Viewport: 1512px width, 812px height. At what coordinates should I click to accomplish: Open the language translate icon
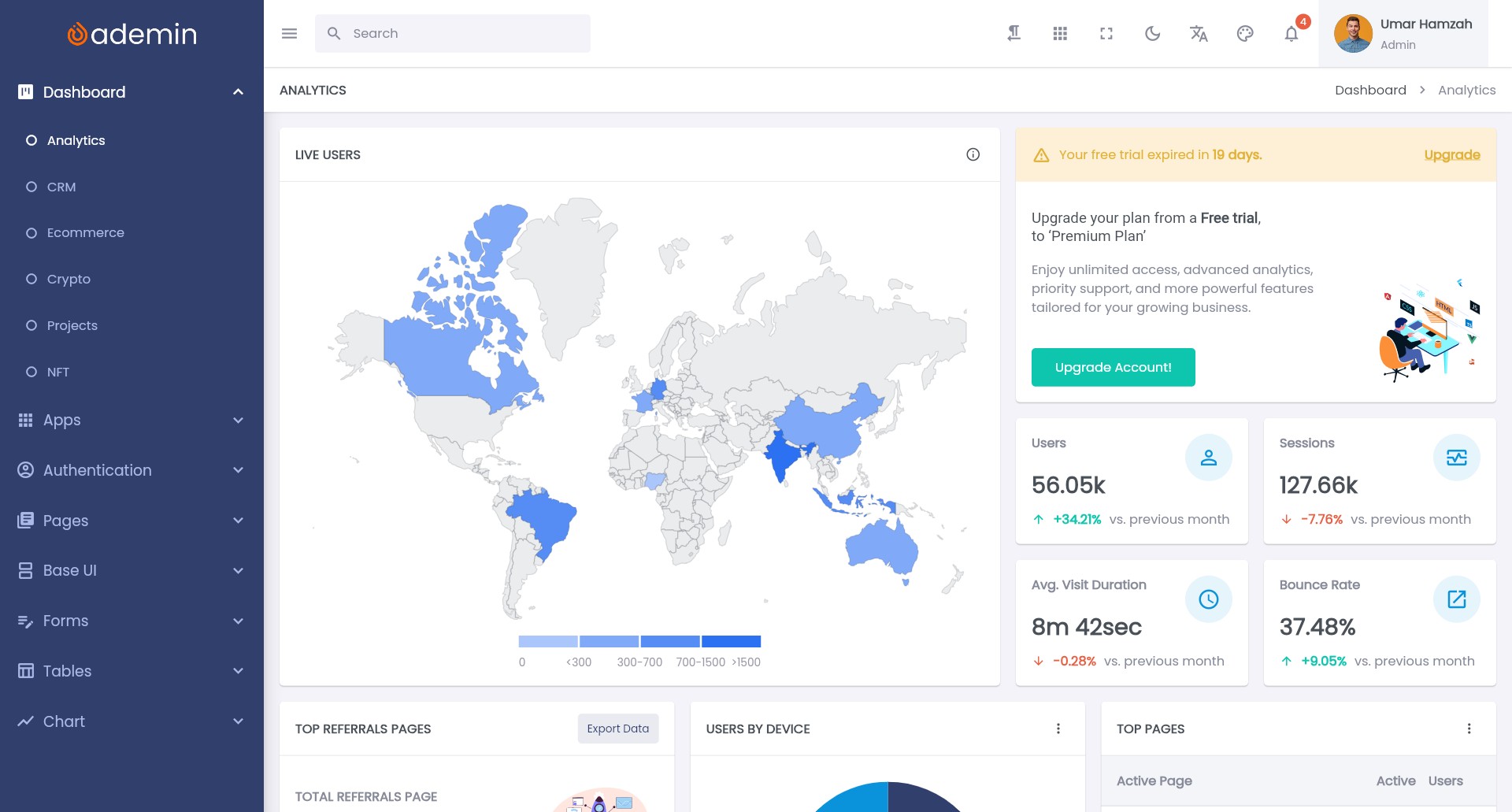(x=1199, y=34)
